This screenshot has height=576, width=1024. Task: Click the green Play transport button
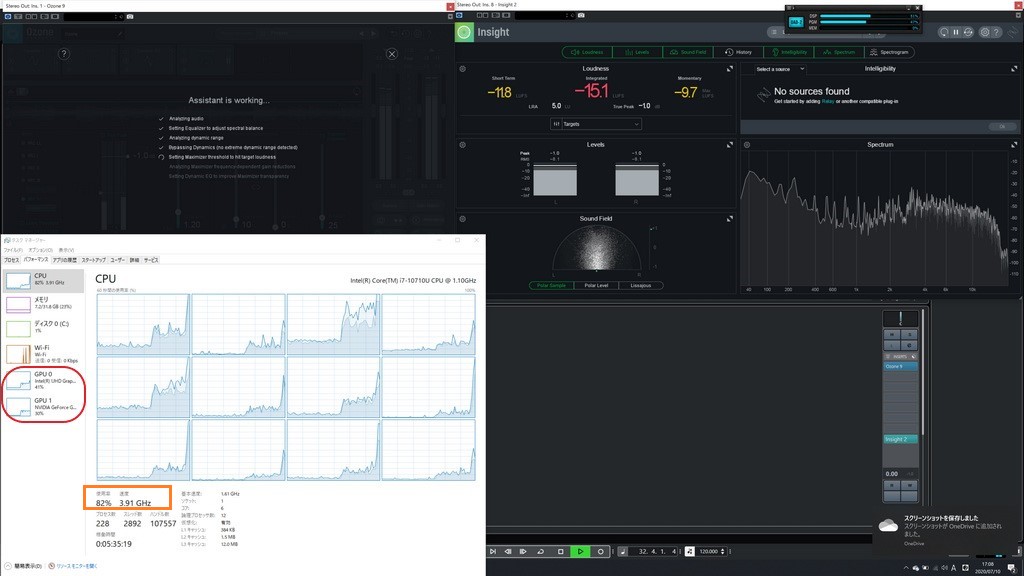[x=580, y=551]
